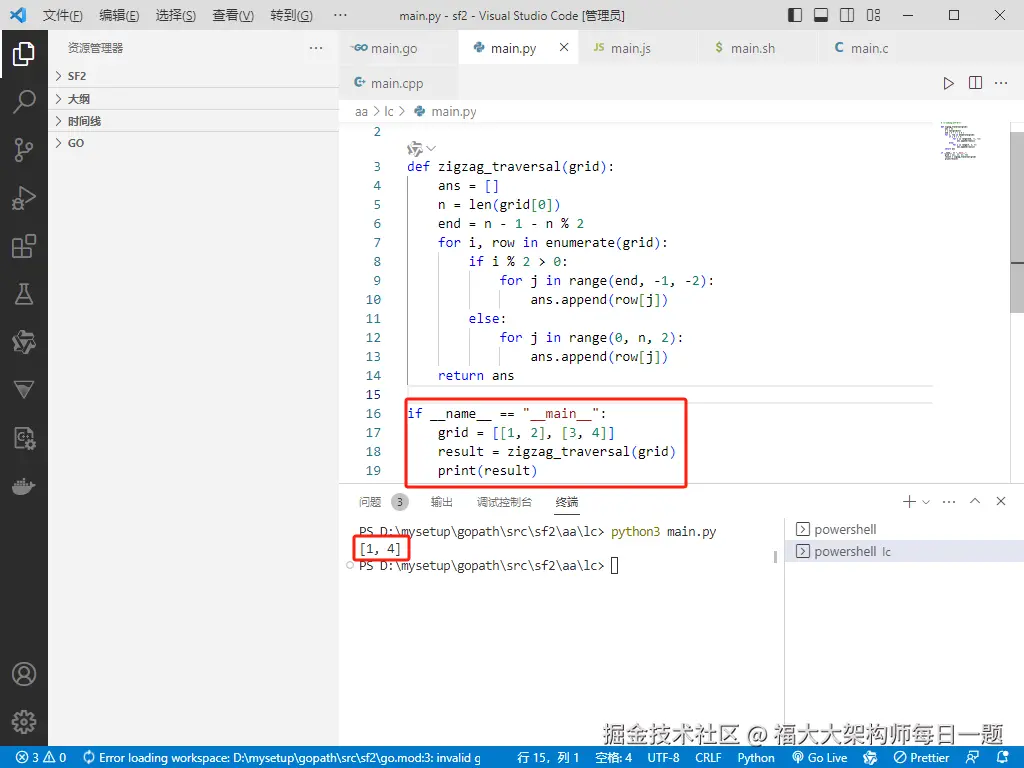Expand the 时间线 timeline section
Screen dimensions: 1024x768
pos(193,121)
